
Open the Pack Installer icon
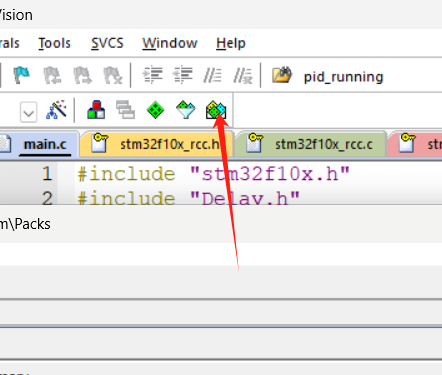[x=216, y=110]
